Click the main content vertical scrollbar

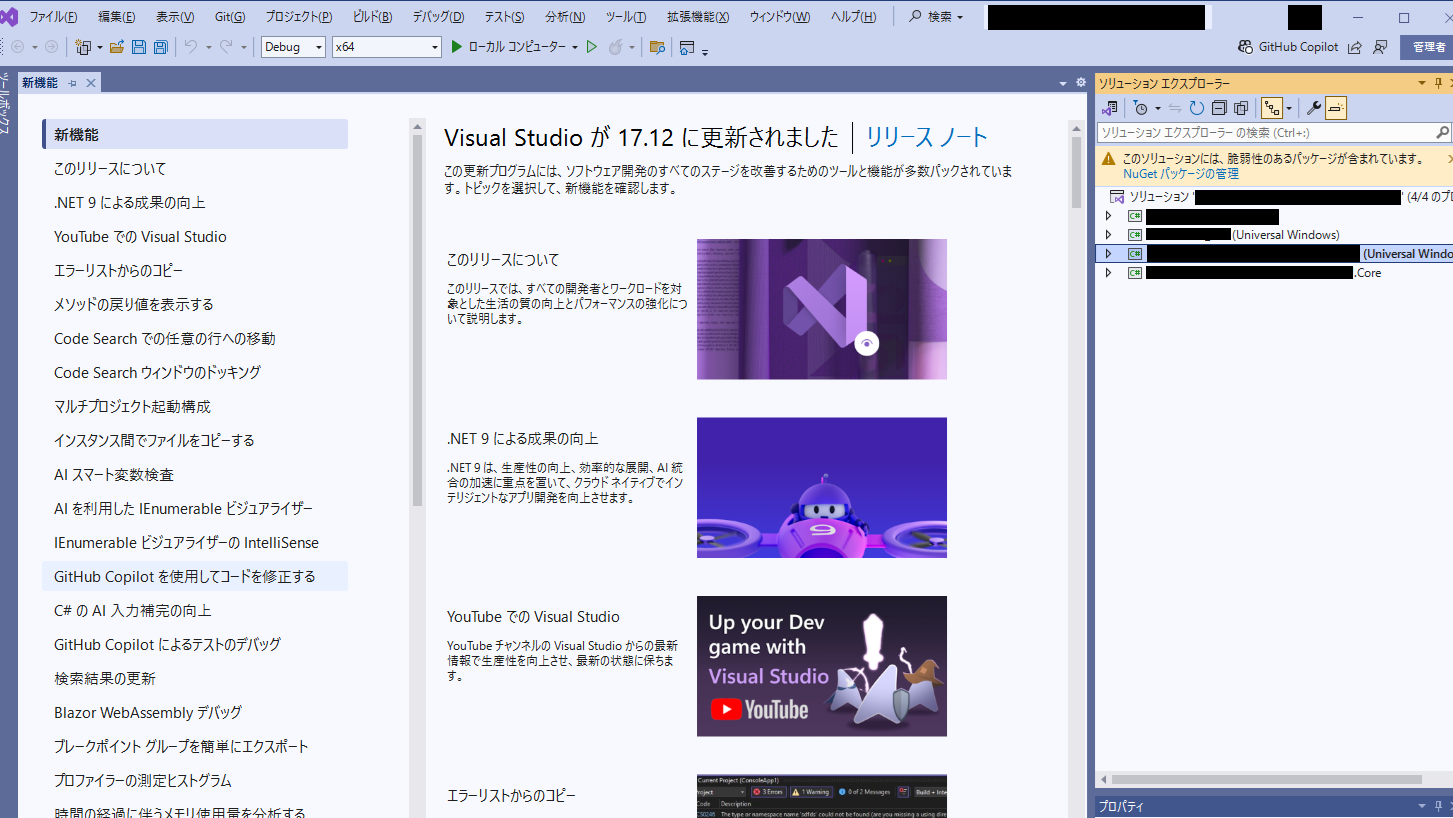tap(1077, 170)
